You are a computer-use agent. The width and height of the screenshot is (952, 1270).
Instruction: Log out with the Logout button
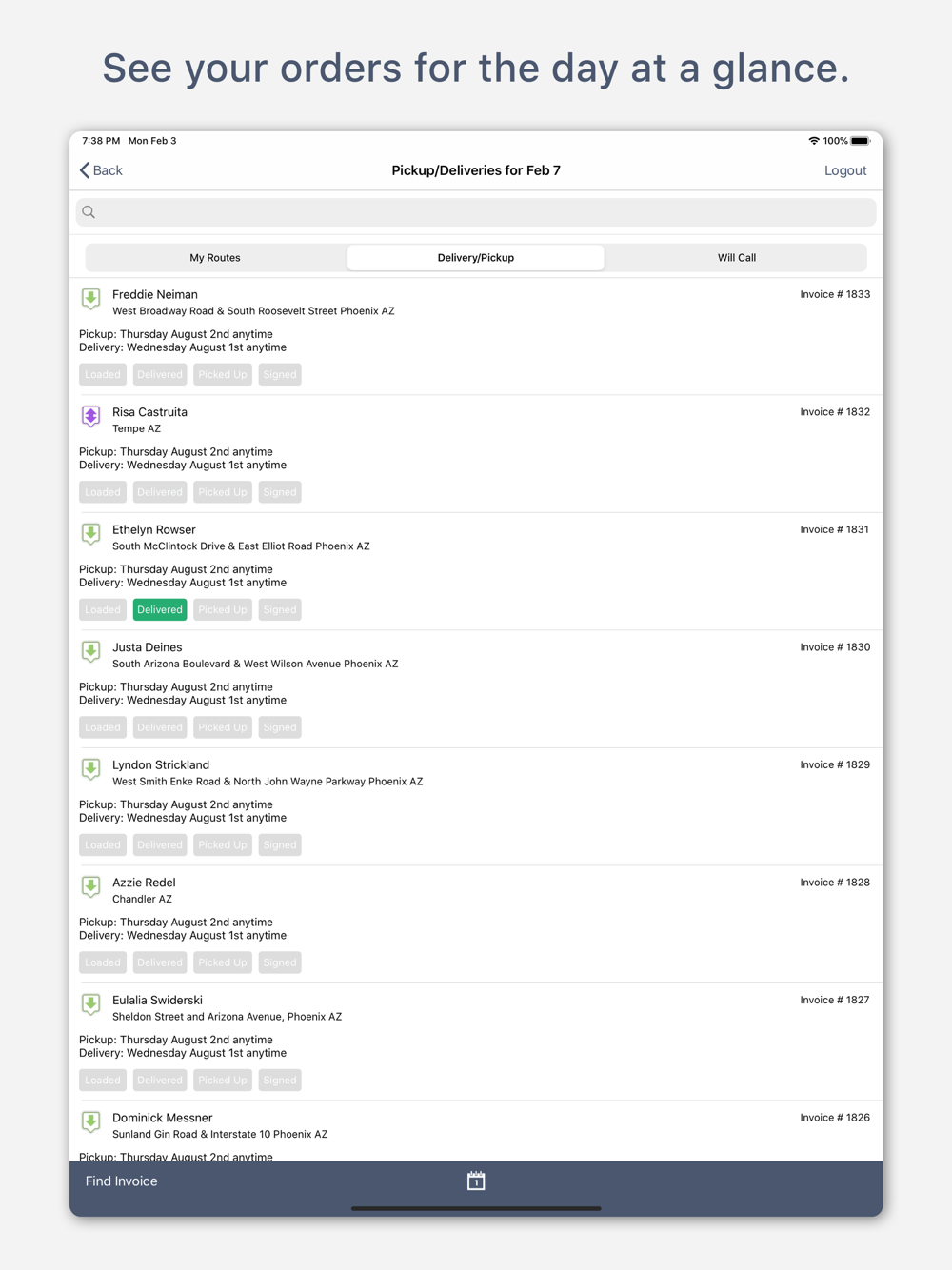tap(845, 170)
